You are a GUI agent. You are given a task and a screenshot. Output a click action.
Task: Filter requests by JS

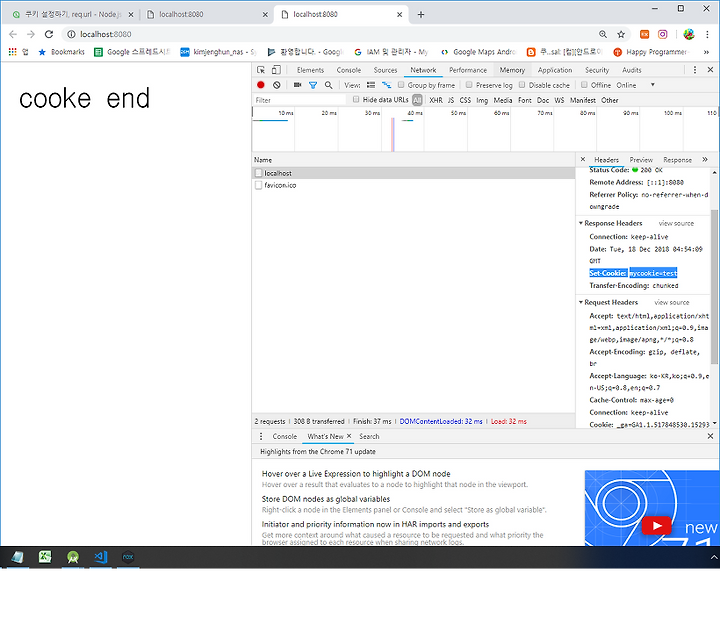pyautogui.click(x=451, y=100)
